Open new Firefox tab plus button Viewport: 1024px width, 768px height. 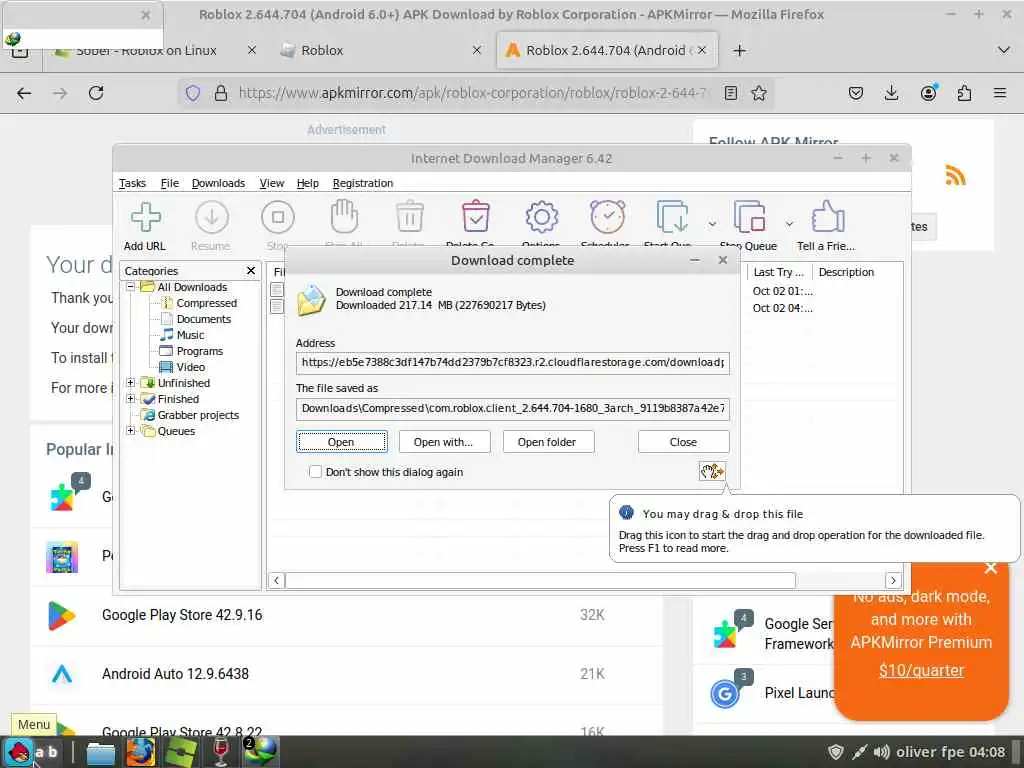point(739,50)
